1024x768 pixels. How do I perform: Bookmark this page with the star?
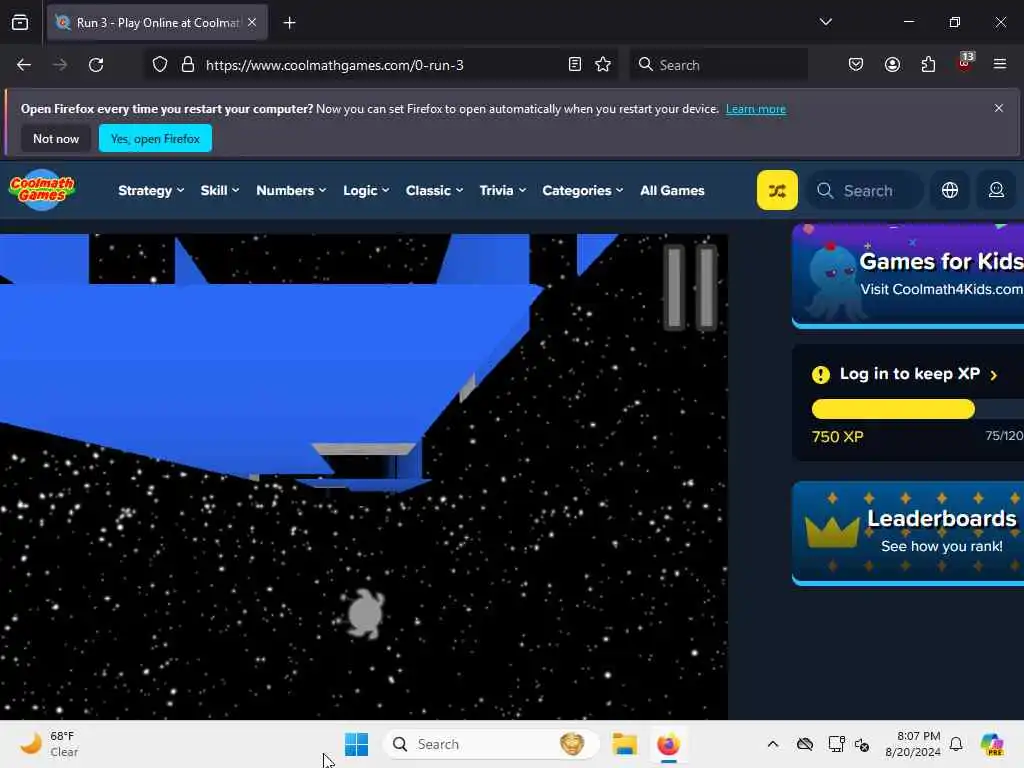tap(603, 65)
